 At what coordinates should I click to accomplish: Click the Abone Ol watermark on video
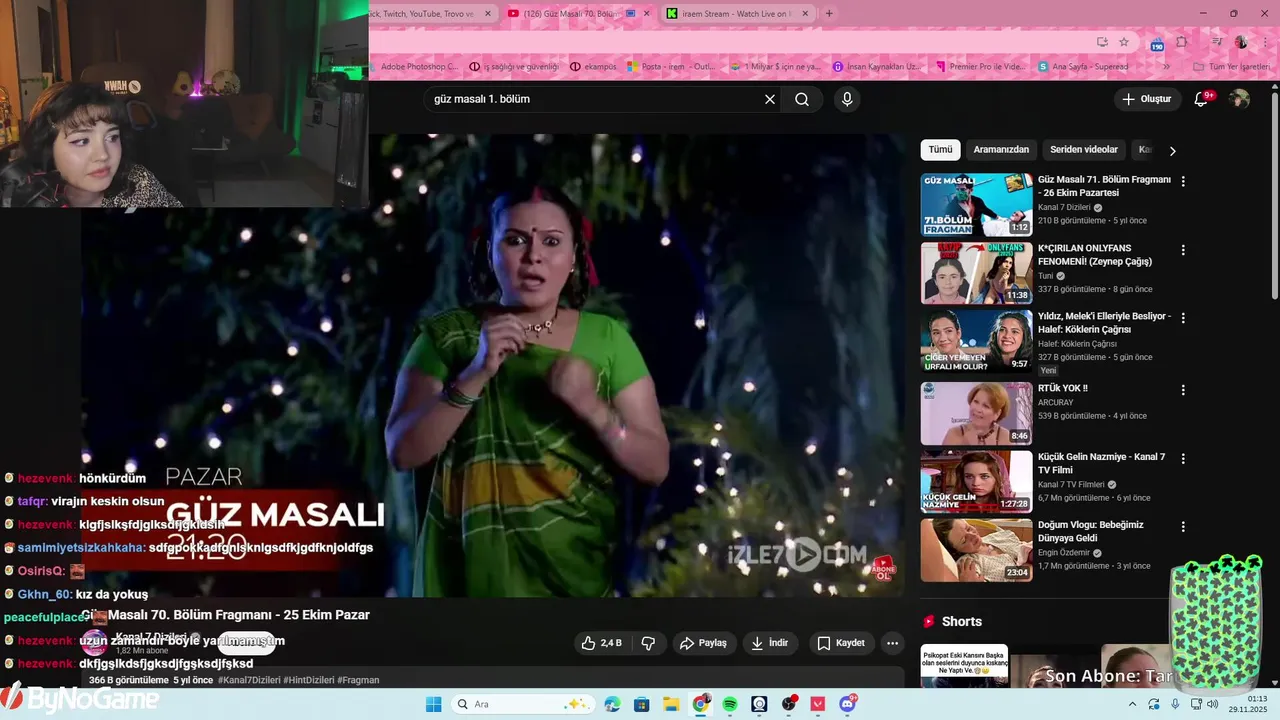click(x=884, y=567)
